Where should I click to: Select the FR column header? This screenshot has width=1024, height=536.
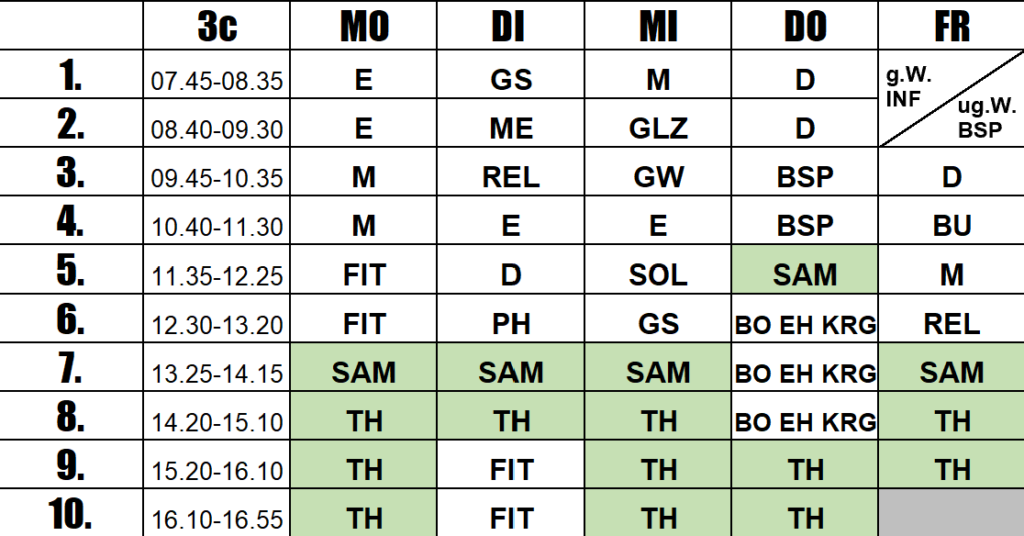pos(952,25)
